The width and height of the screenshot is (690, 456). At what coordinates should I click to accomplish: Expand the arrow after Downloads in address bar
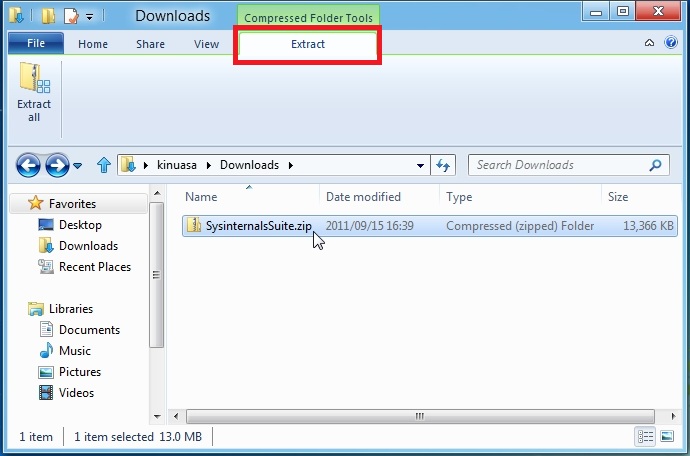[x=290, y=165]
